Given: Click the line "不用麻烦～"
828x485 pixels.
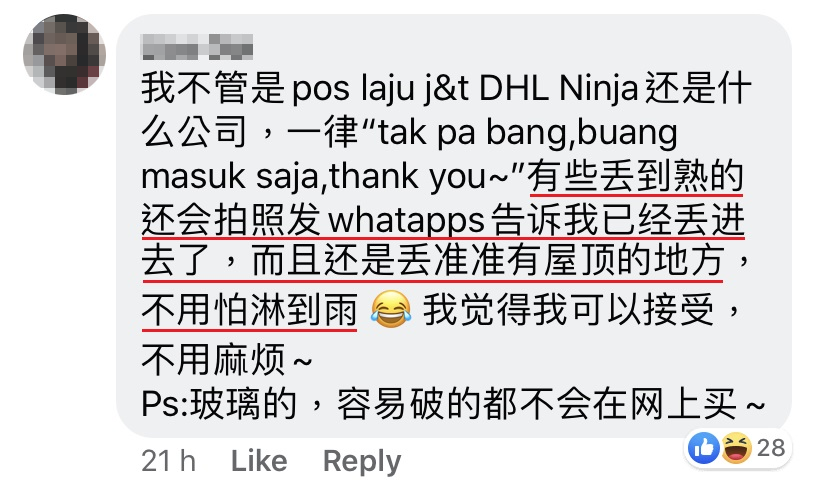Looking at the screenshot, I should click(x=227, y=360).
